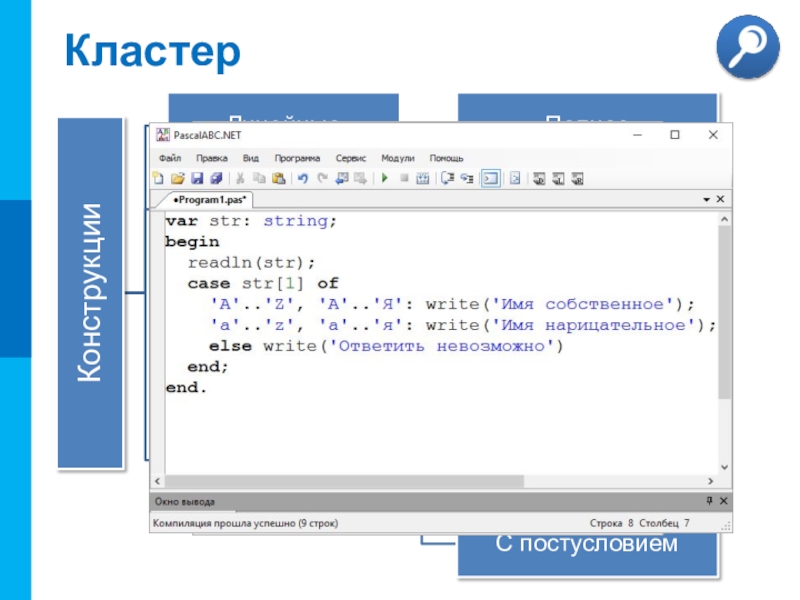The image size is (800, 600).
Task: Click the Paste clipboard icon
Action: coord(279,178)
